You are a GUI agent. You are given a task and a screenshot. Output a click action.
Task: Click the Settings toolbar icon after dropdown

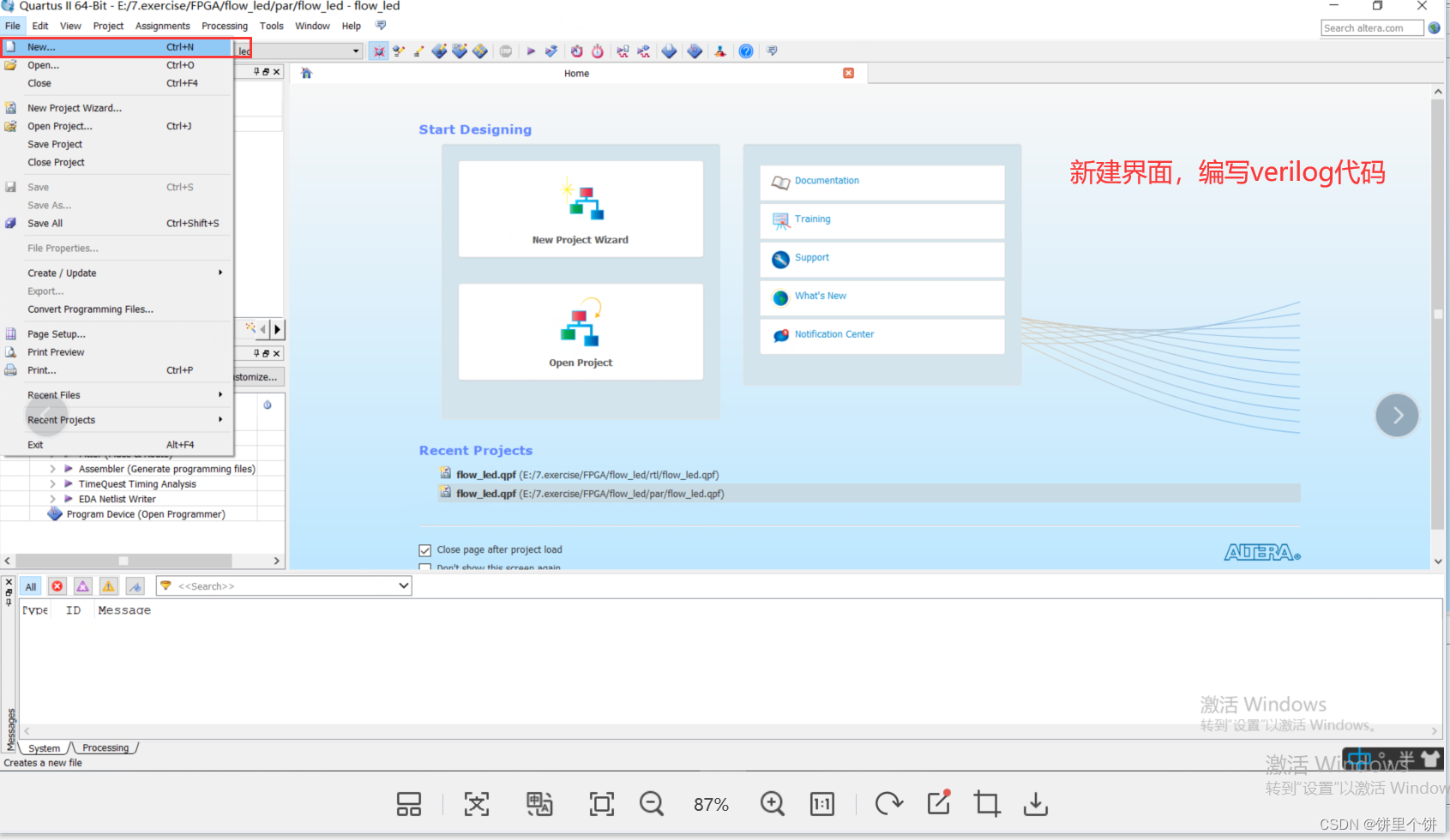(x=378, y=51)
